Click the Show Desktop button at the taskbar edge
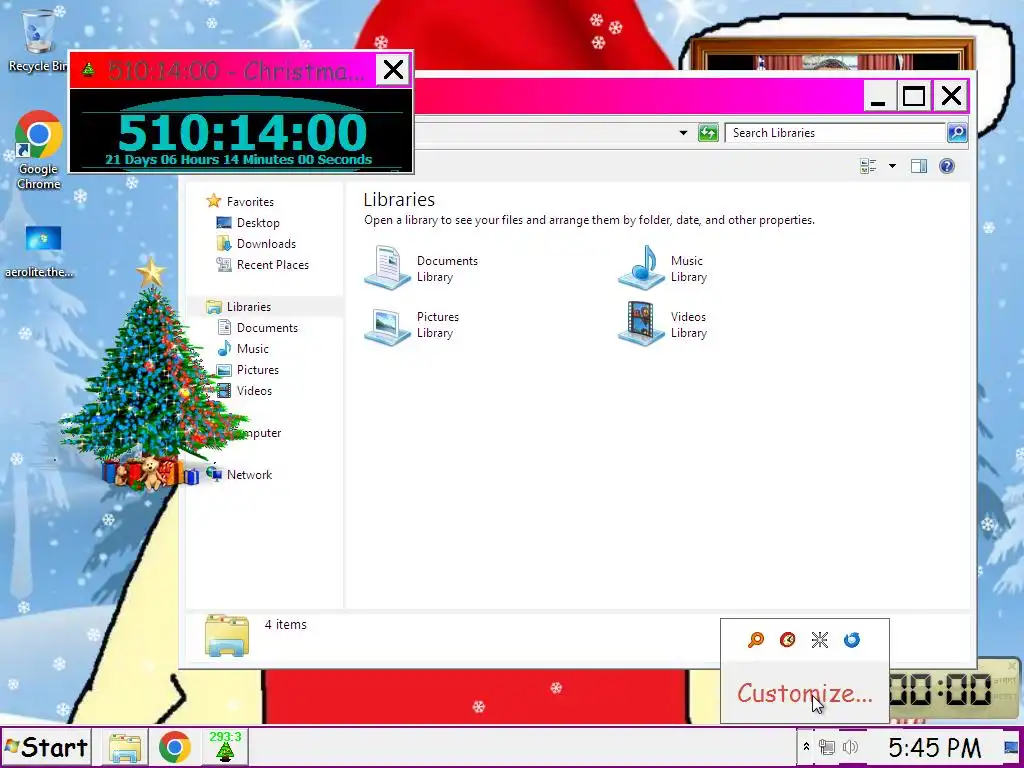Viewport: 1024px width, 768px height. [1012, 747]
